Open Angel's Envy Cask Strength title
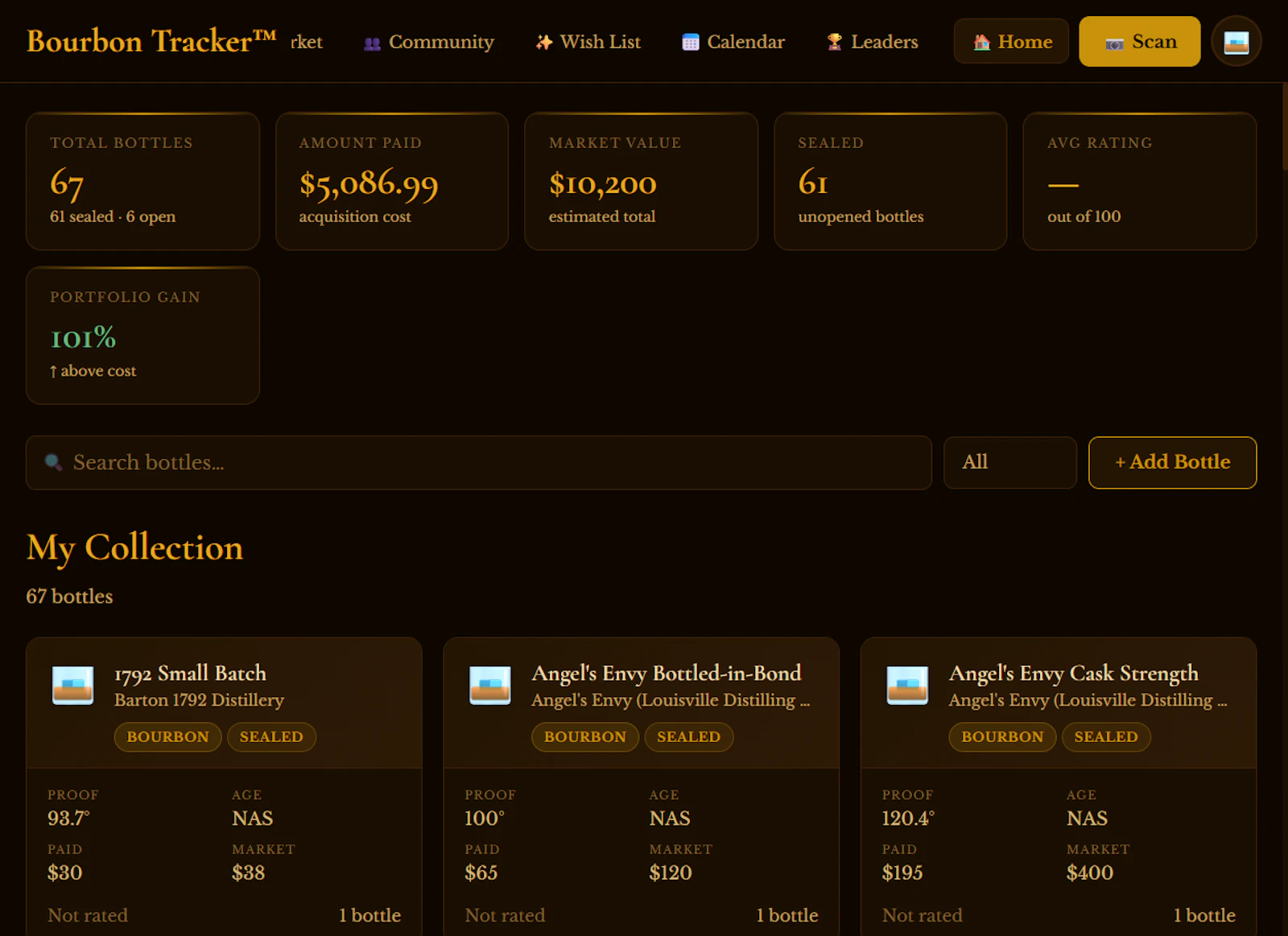The width and height of the screenshot is (1288, 936). pos(1073,673)
